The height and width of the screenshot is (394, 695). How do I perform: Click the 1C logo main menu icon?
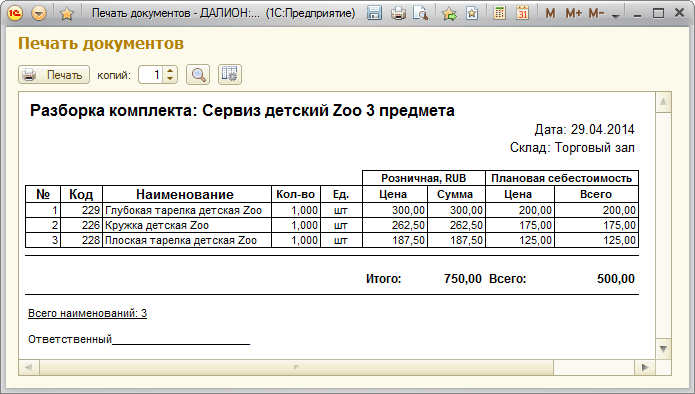tap(16, 13)
